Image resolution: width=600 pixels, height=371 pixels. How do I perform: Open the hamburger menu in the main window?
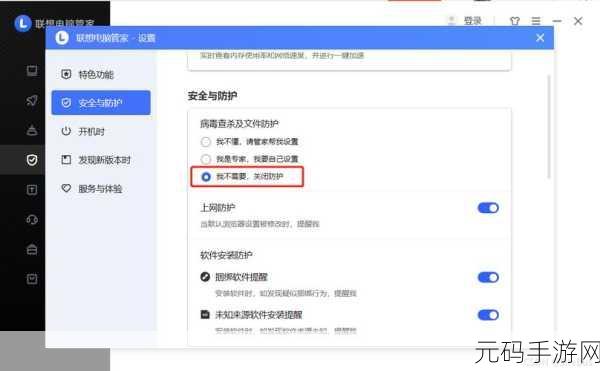pos(536,21)
